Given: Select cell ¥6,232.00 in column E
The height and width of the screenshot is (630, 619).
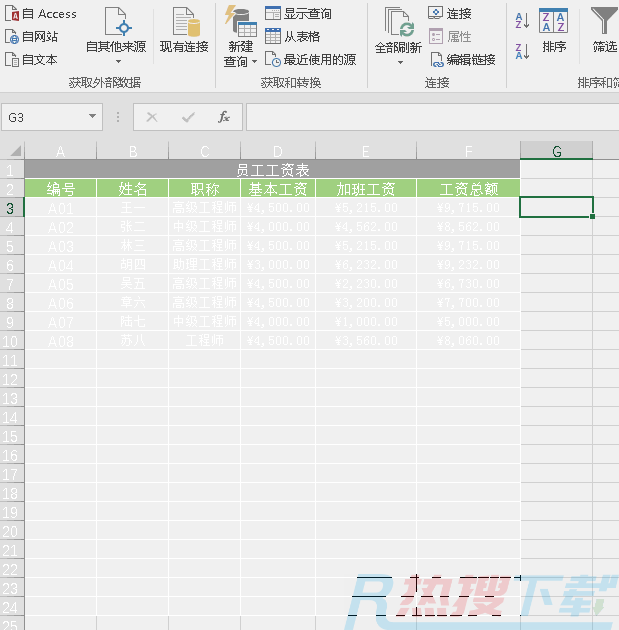Looking at the screenshot, I should click(x=366, y=264).
